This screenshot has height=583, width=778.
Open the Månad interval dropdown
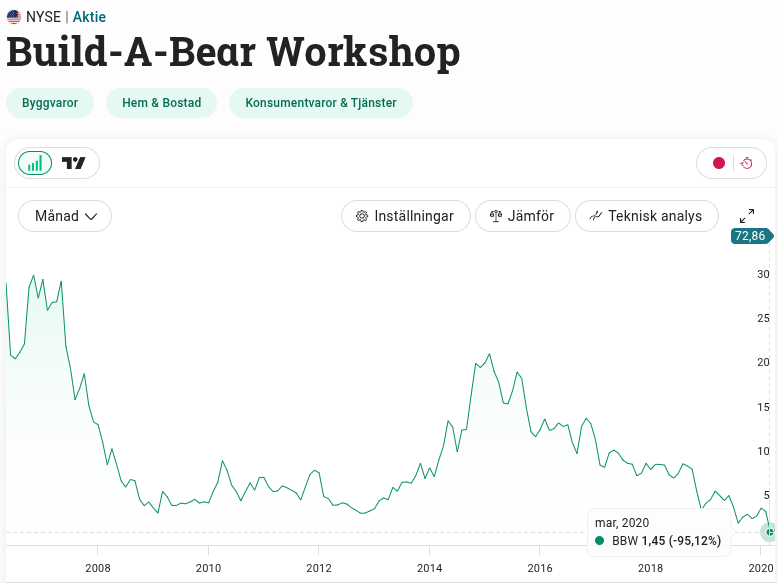coord(65,216)
